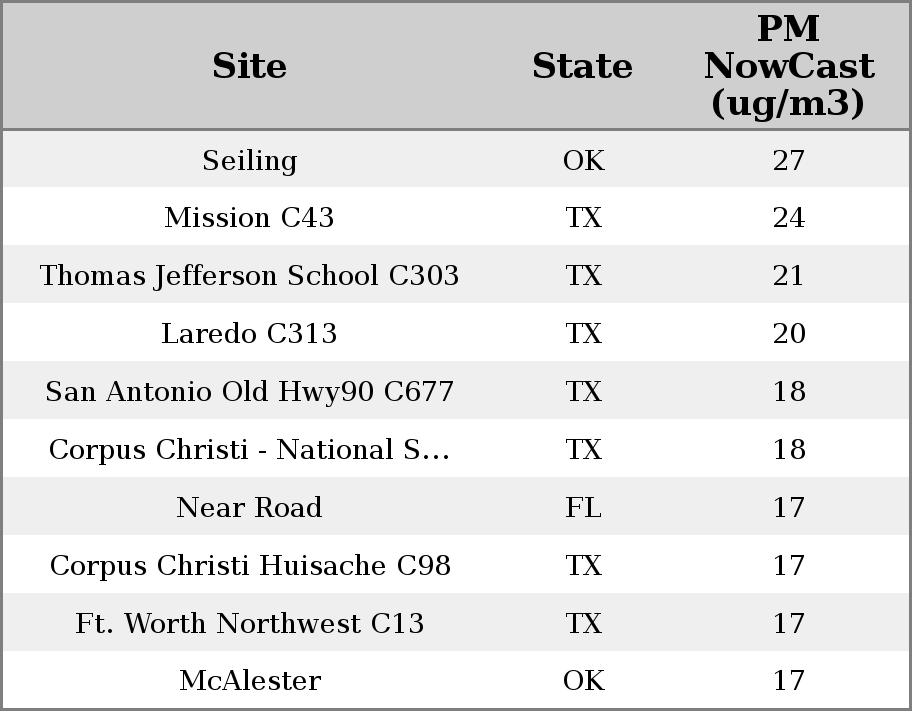Select the Mission C43 site cell
Screen dimensions: 912x711
(x=249, y=218)
